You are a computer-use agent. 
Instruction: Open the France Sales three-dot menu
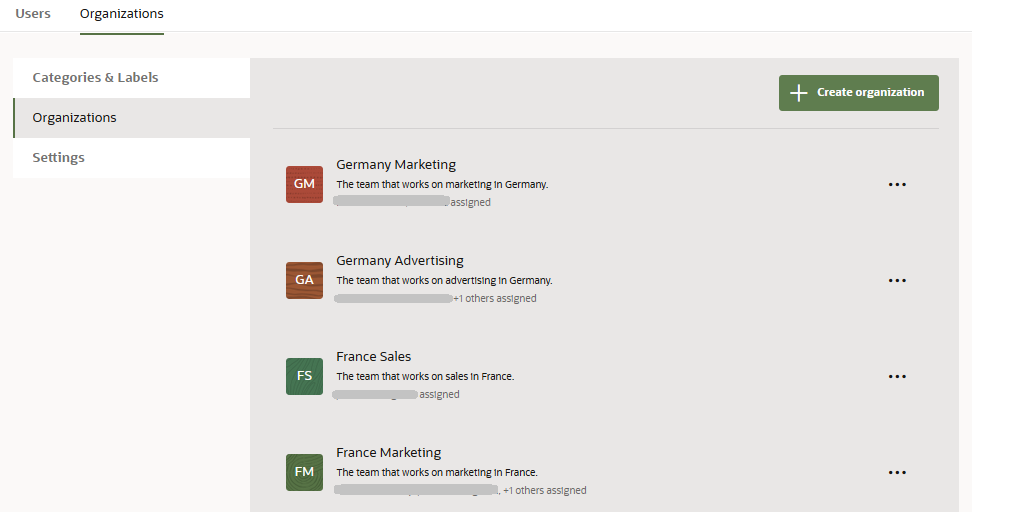point(897,376)
